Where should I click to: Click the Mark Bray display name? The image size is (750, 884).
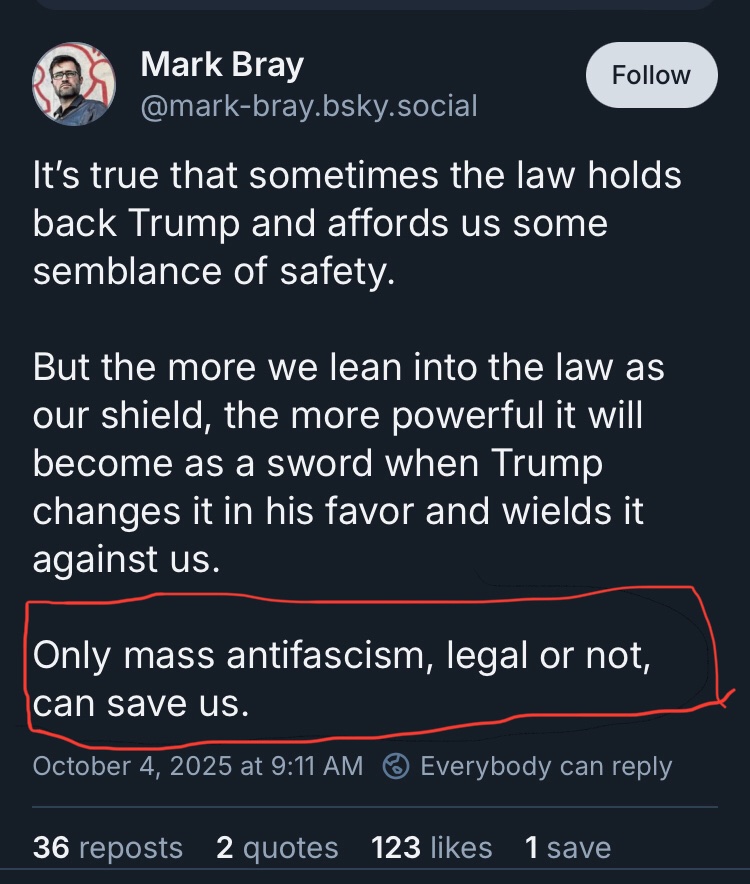[x=222, y=65]
